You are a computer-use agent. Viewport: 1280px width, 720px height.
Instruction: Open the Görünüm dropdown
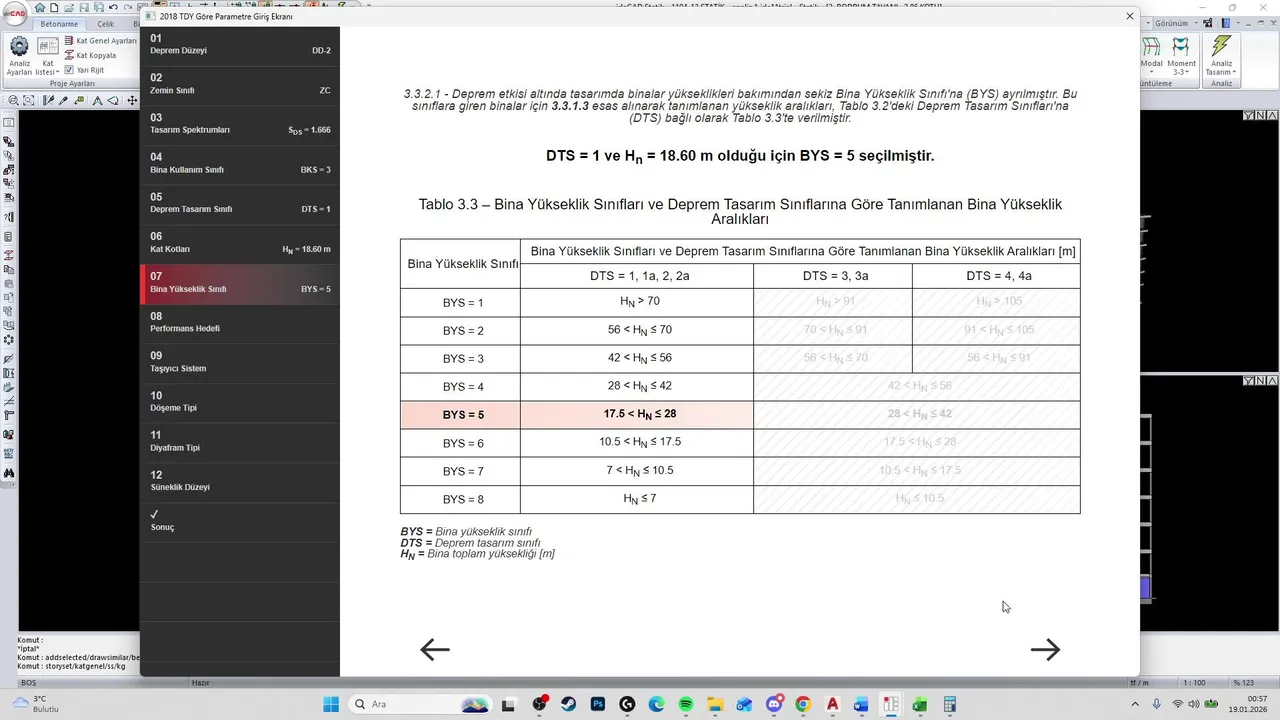[1177, 23]
